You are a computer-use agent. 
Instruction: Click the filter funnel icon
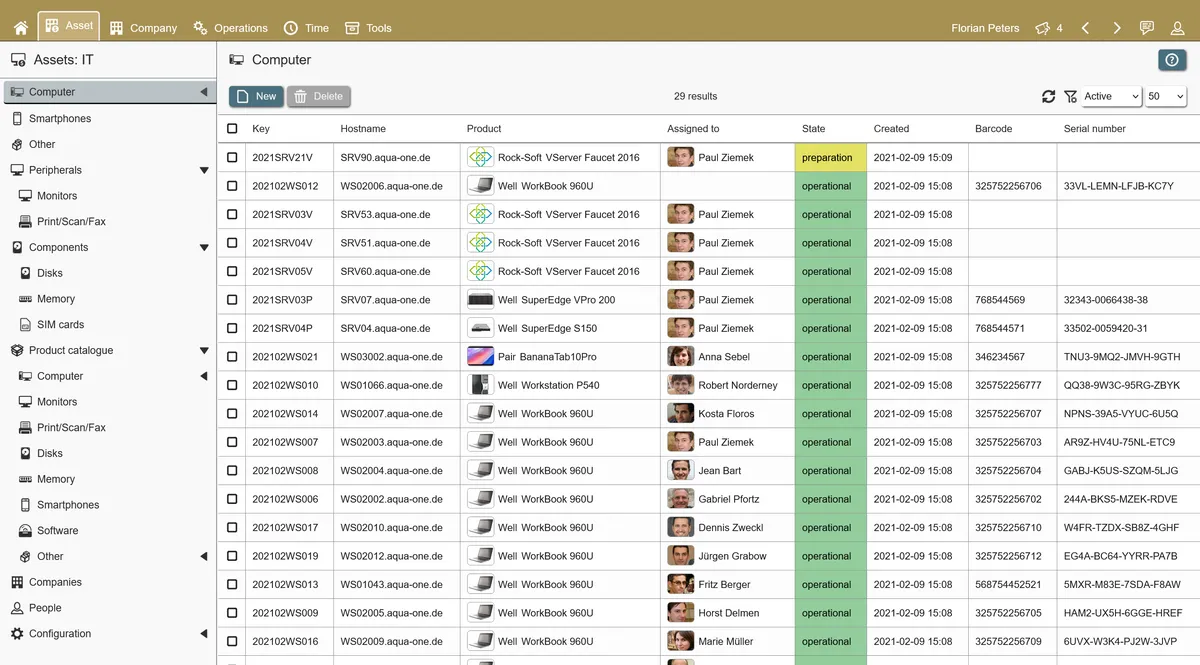[1070, 96]
